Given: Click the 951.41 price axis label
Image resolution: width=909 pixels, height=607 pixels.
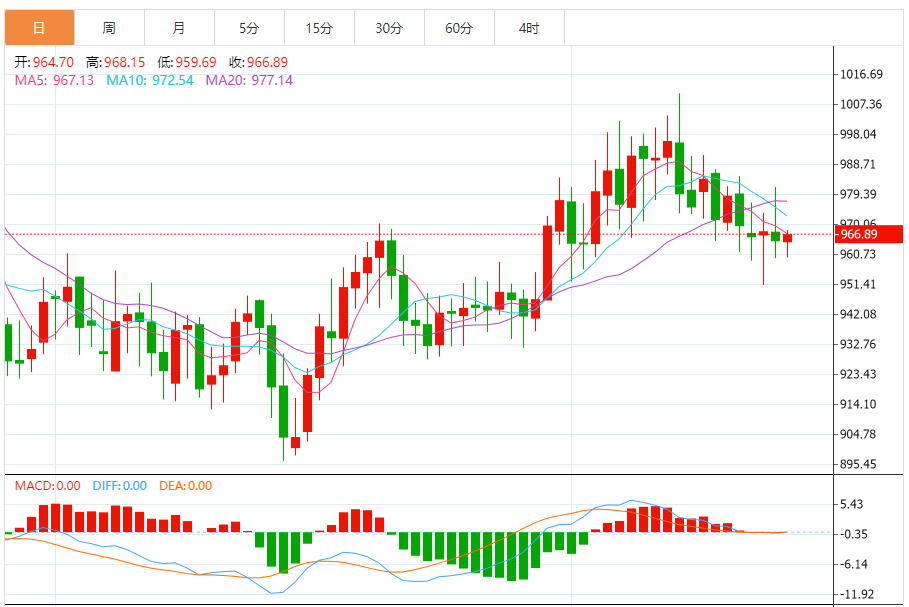Looking at the screenshot, I should coord(858,285).
